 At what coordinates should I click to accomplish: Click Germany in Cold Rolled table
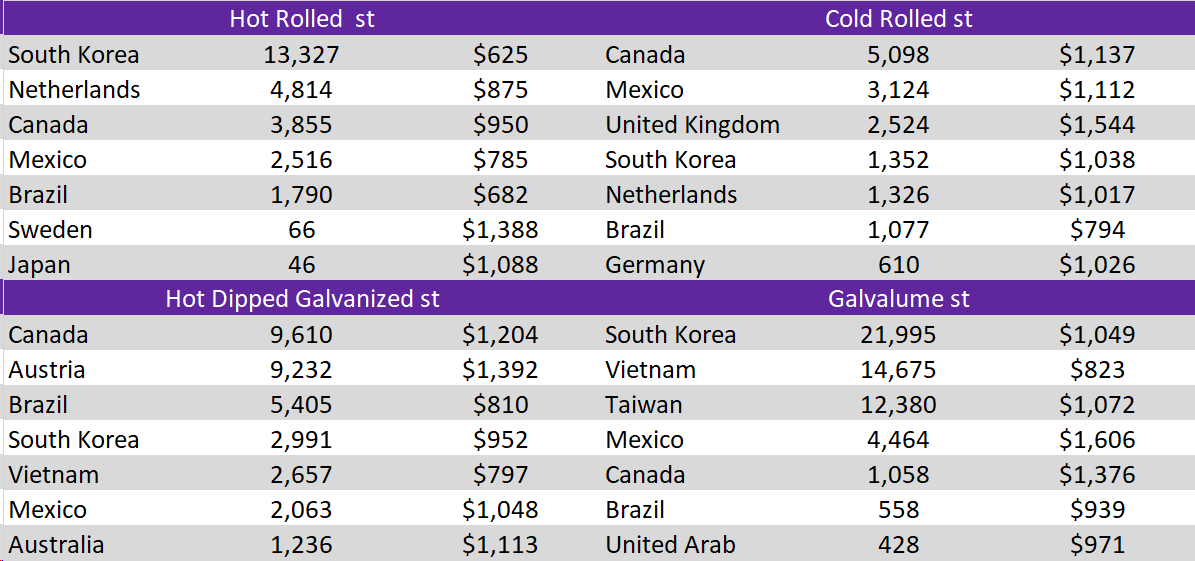(655, 265)
